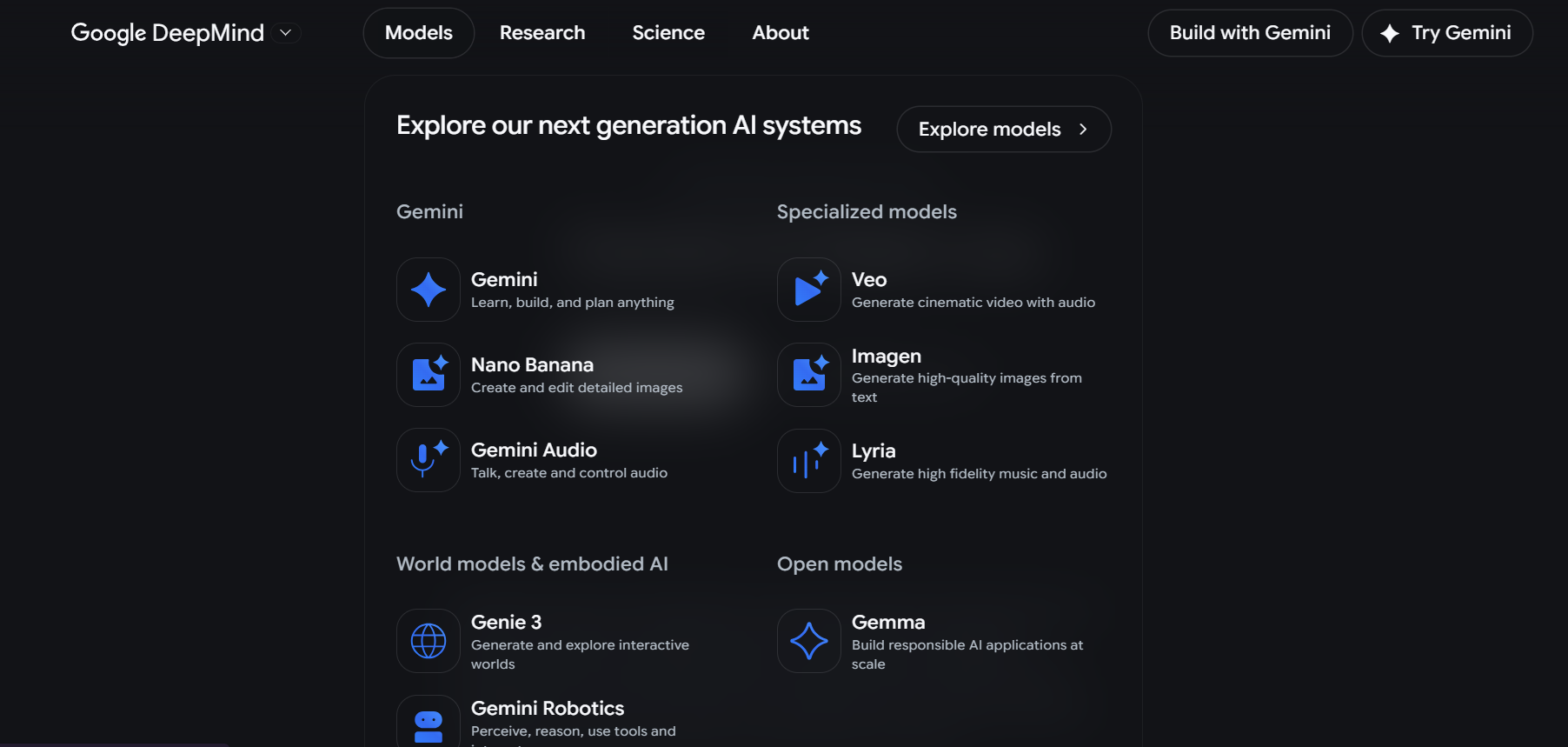Screen dimensions: 1568x747
Task: Click the gray 'Gemini' section heading
Action: pyautogui.click(x=429, y=211)
